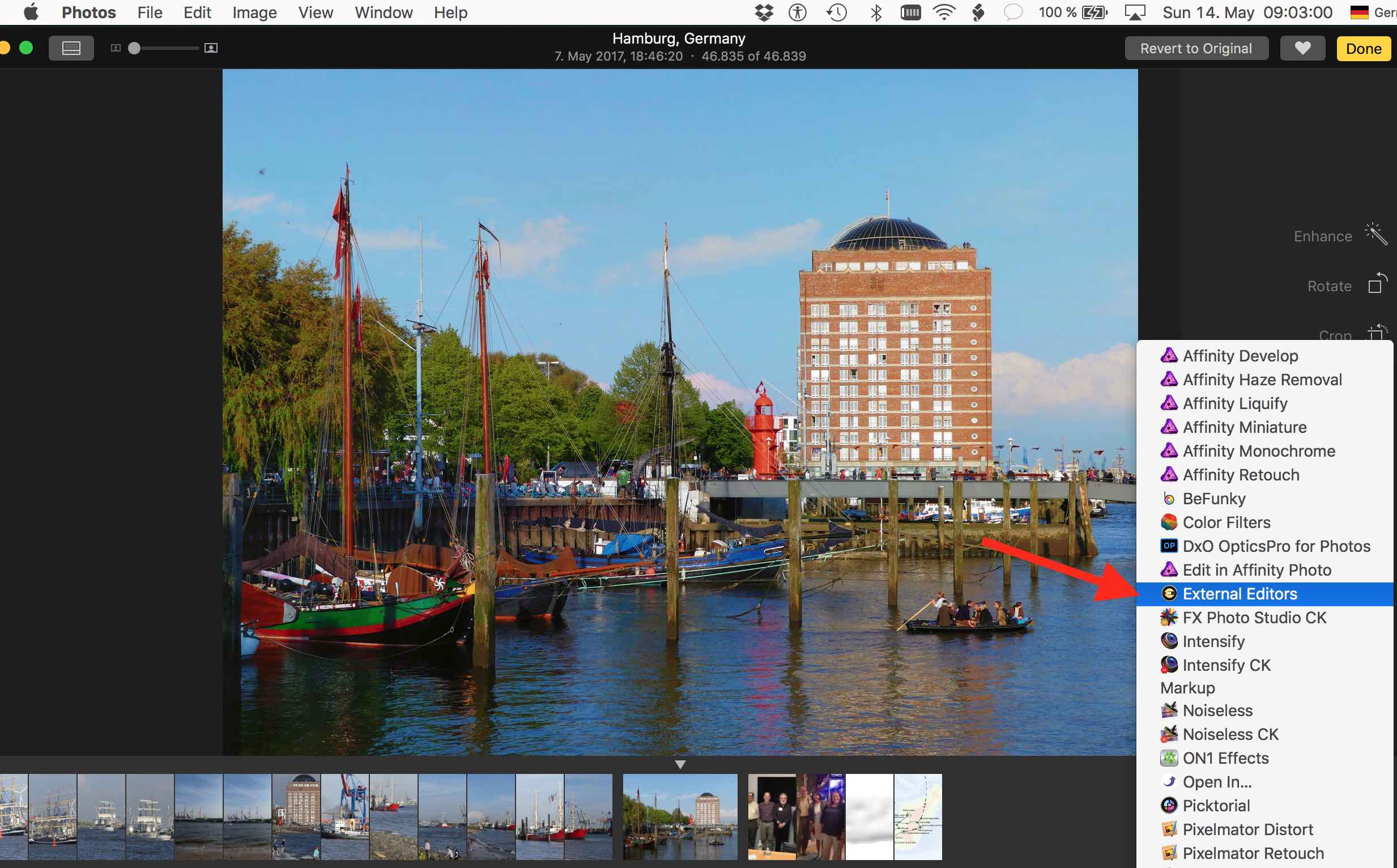Collapse thumbnail strip with the down triangle

(x=680, y=765)
